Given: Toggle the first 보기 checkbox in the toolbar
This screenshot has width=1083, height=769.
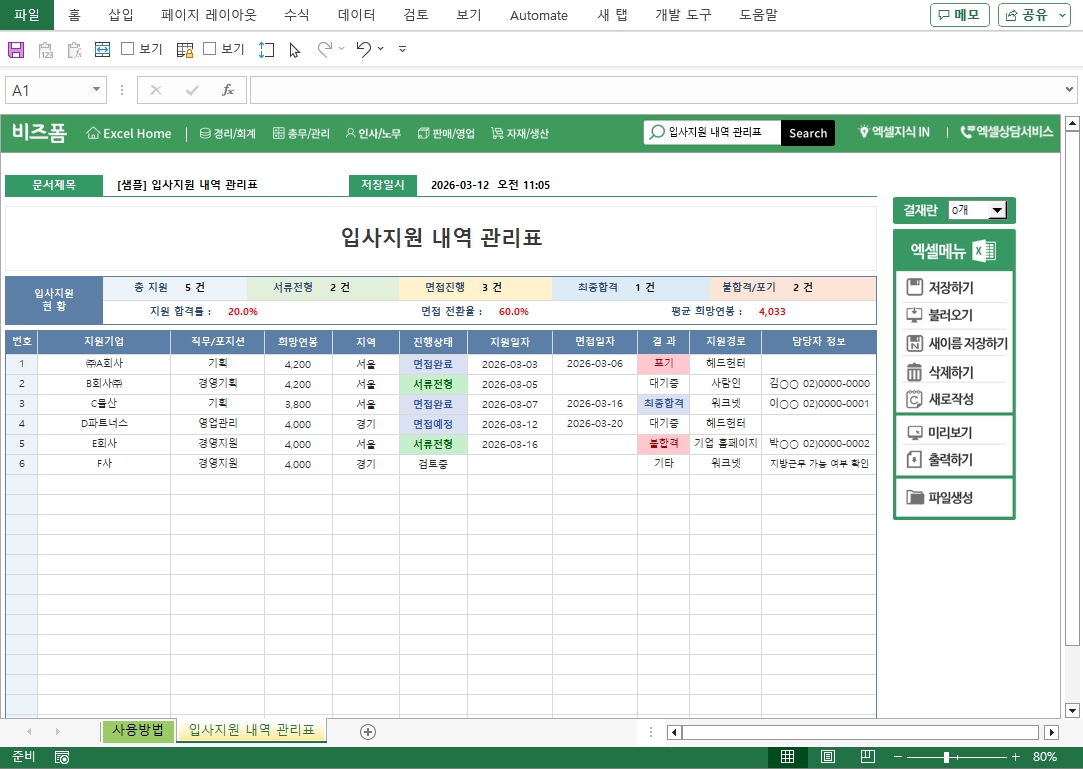Looking at the screenshot, I should (x=128, y=49).
